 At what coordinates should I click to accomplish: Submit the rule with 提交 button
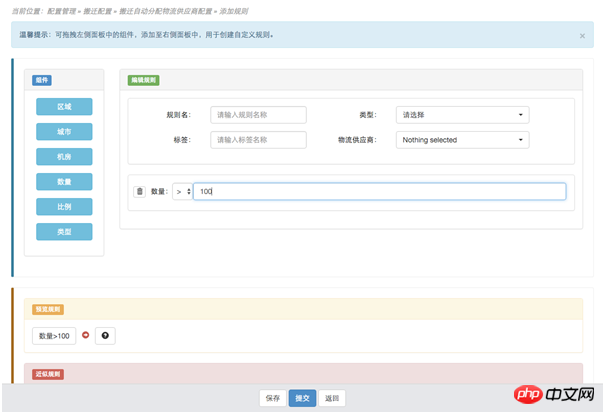pos(303,398)
